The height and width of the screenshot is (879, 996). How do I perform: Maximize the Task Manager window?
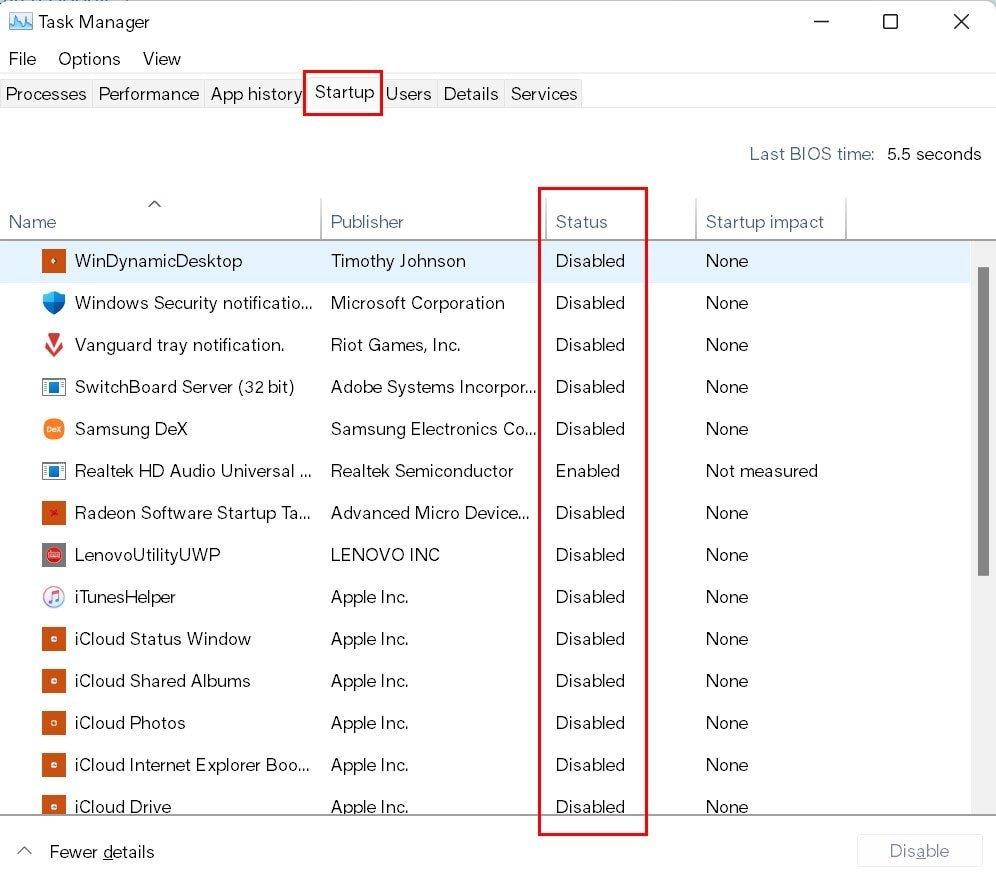click(x=891, y=22)
